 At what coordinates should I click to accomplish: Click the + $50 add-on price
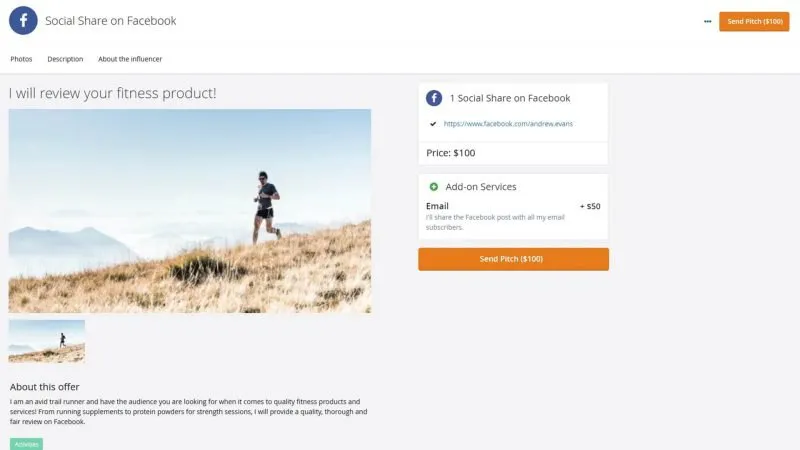coord(590,206)
